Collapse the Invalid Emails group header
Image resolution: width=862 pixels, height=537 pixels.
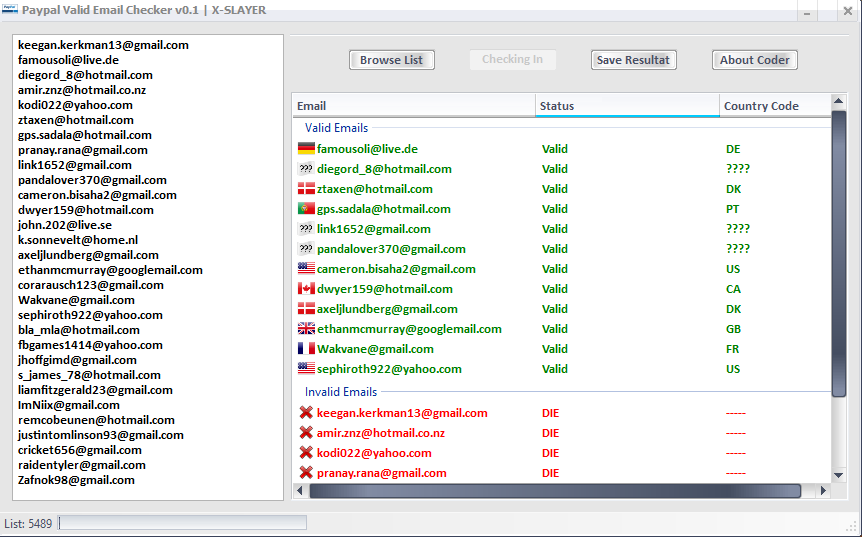click(341, 392)
